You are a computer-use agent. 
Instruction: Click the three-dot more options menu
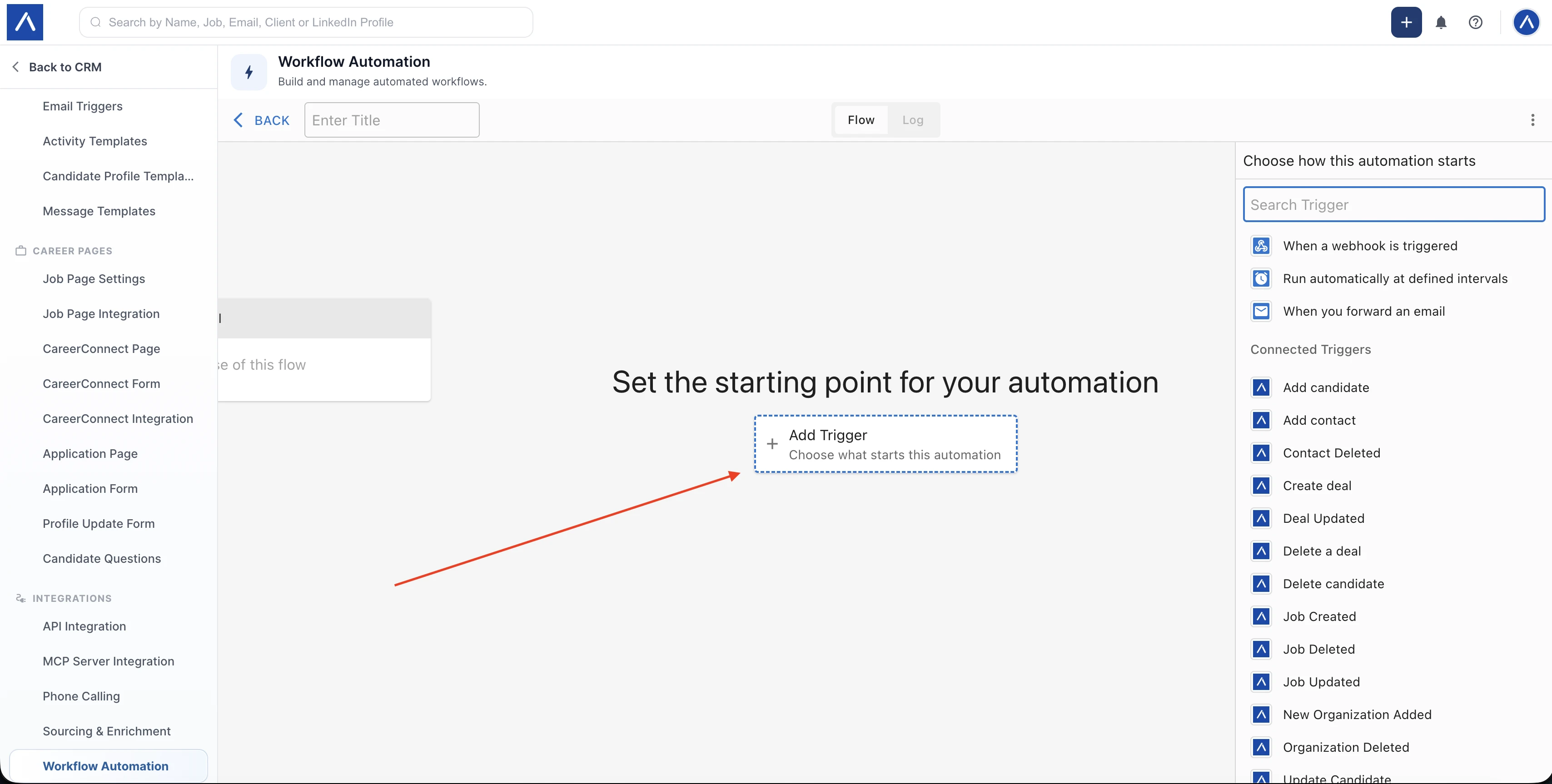click(x=1532, y=120)
